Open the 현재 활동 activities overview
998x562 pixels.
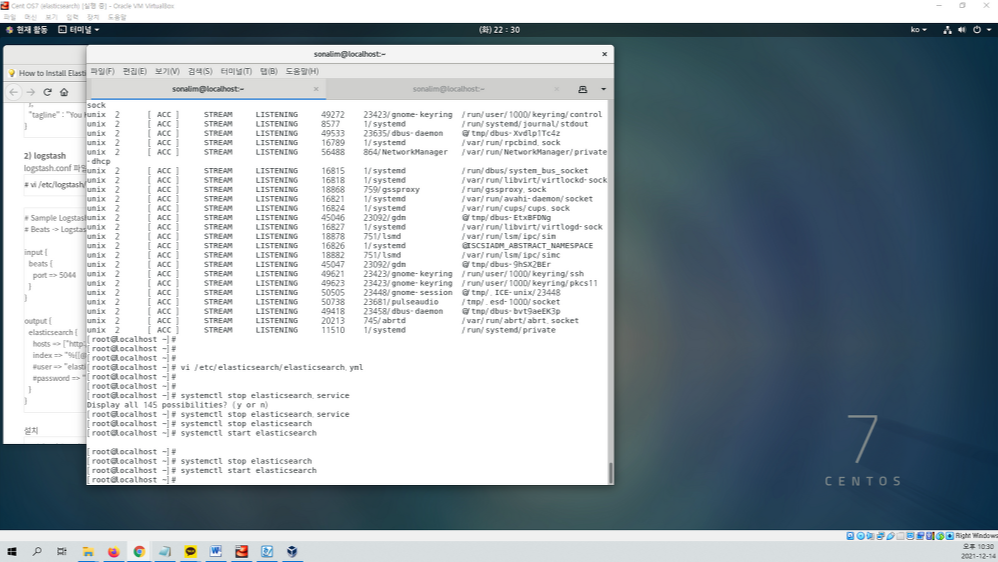click(27, 30)
